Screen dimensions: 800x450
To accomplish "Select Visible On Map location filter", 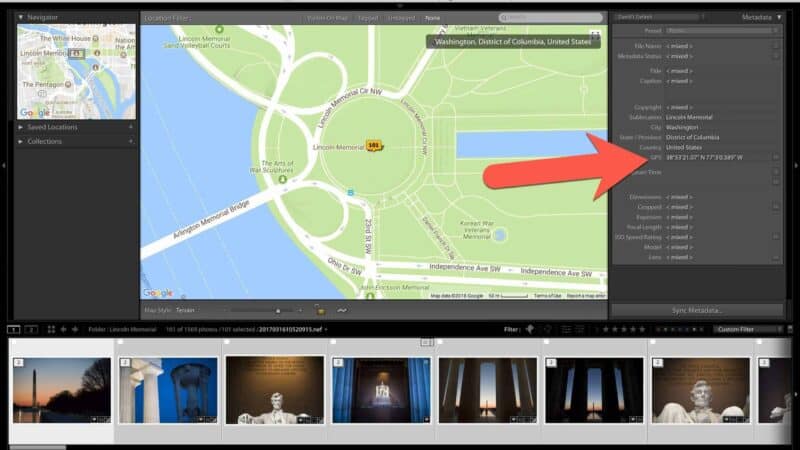I will click(327, 18).
